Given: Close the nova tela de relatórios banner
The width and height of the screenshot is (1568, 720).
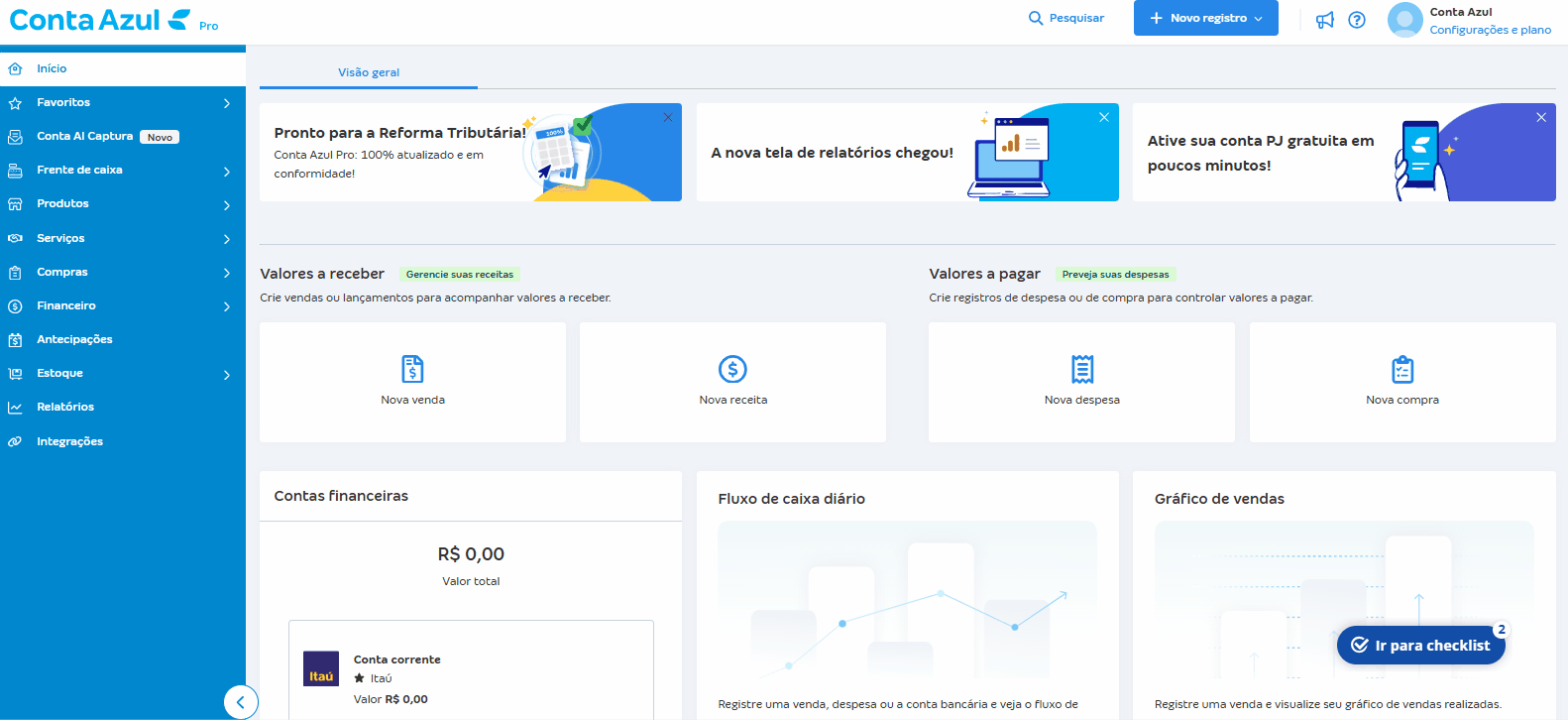Looking at the screenshot, I should 1104,117.
